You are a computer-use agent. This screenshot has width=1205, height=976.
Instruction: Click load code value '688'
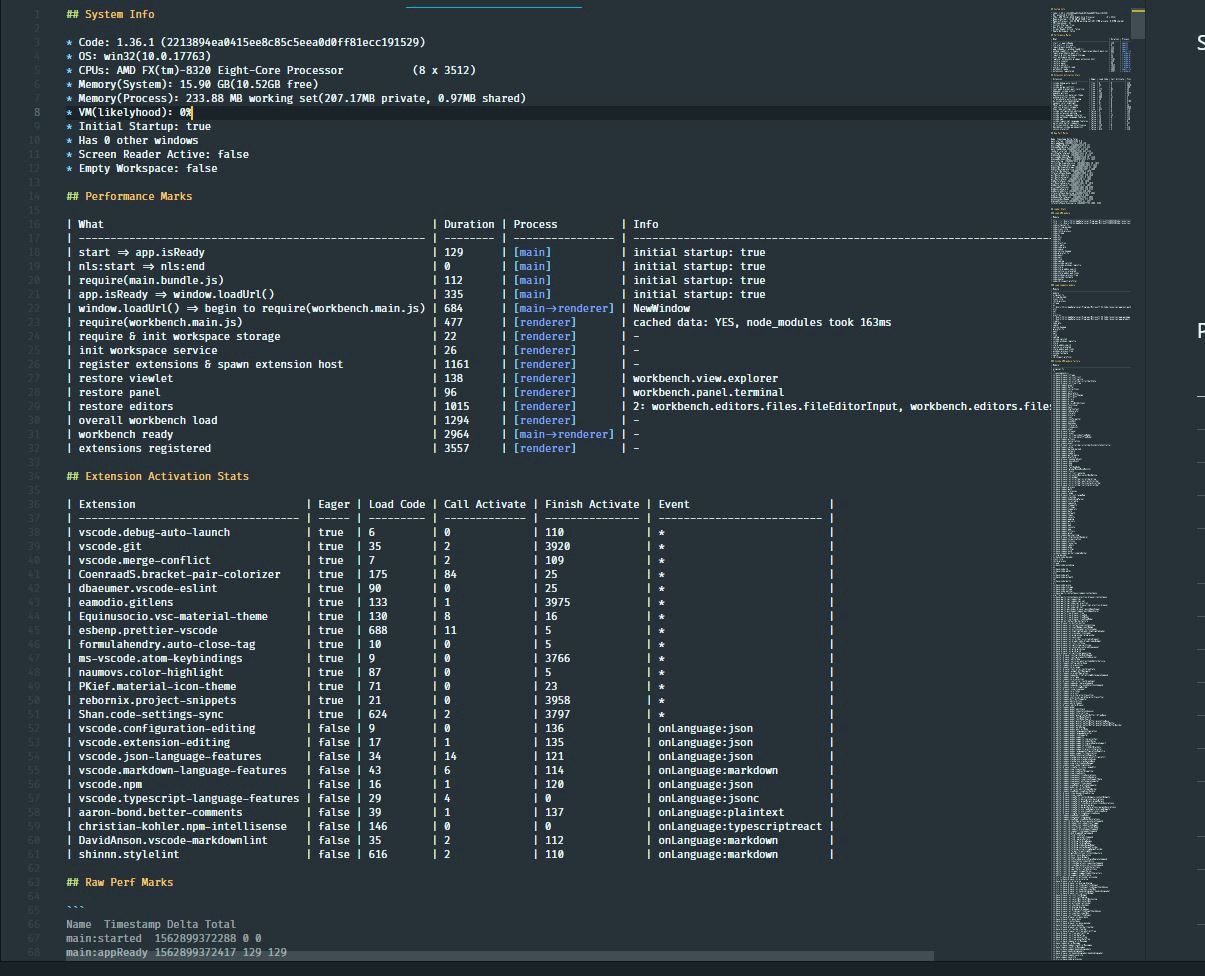378,630
